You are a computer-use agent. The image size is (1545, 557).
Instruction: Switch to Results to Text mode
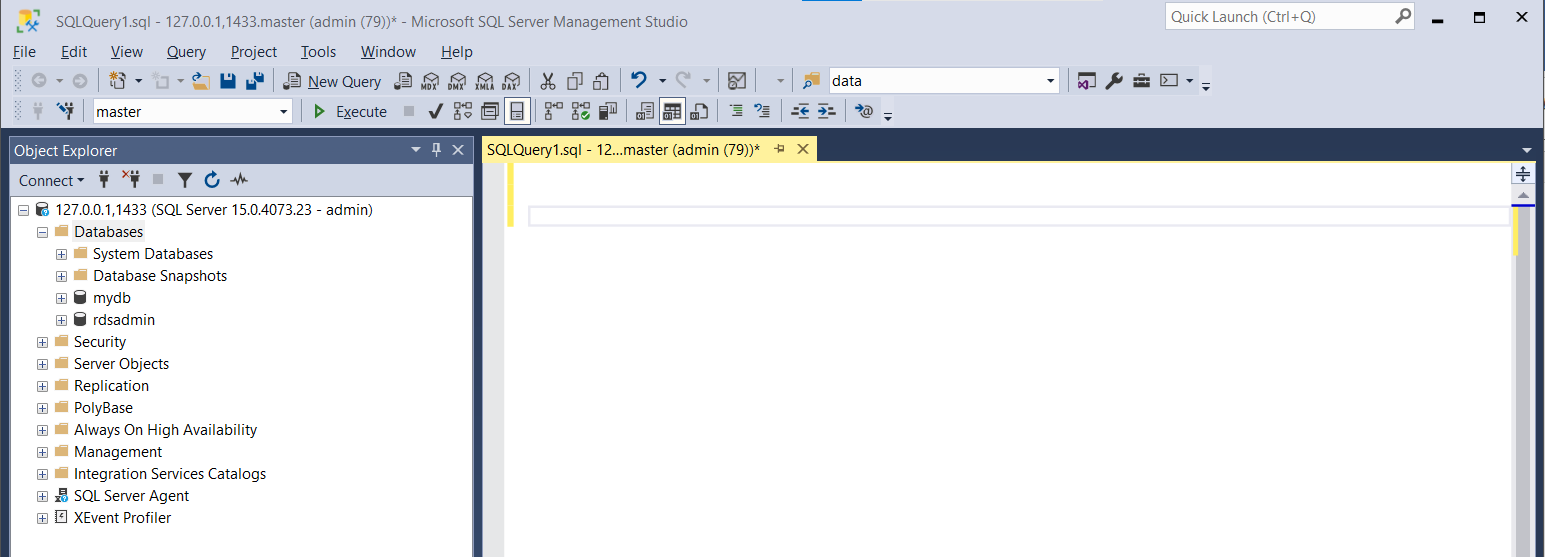pos(645,111)
